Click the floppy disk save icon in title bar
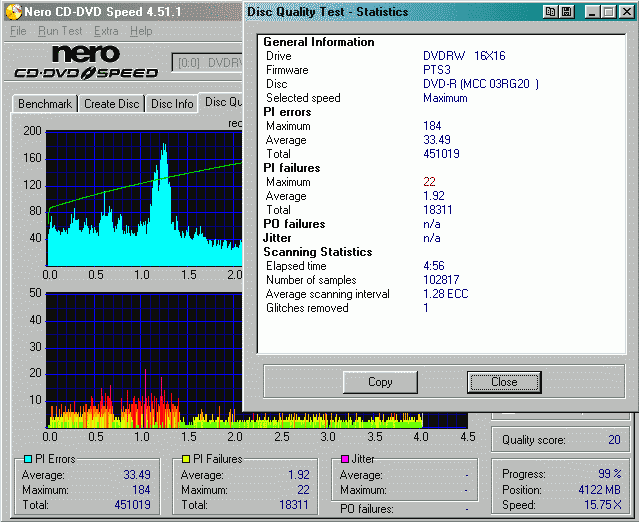 coord(566,12)
